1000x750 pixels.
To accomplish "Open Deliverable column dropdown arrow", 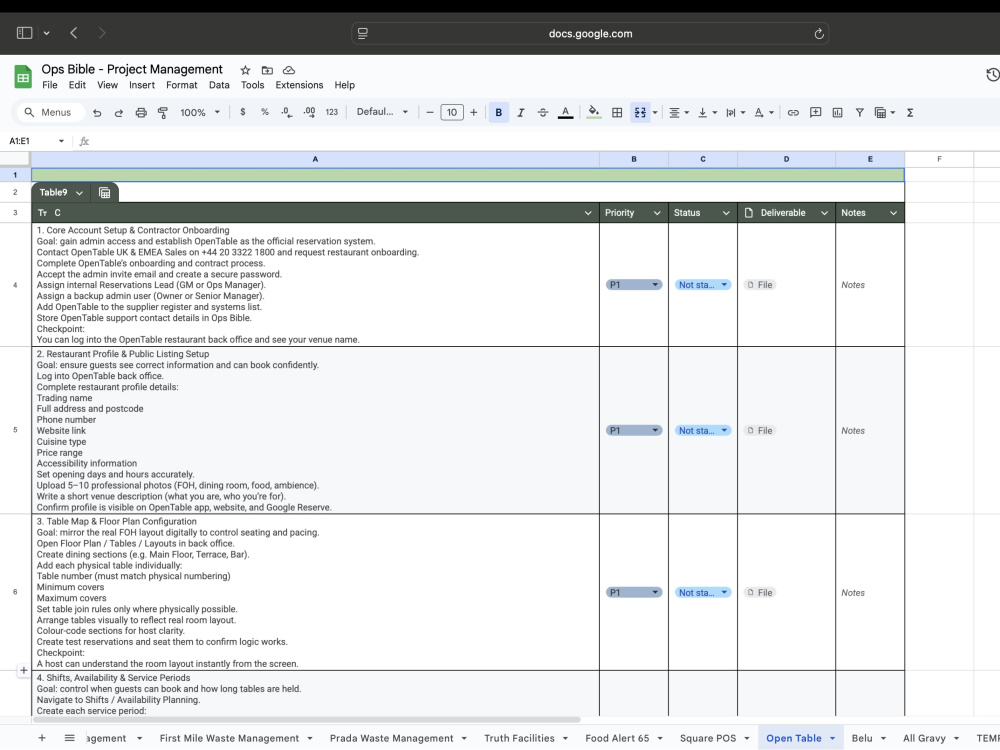I will click(x=824, y=213).
